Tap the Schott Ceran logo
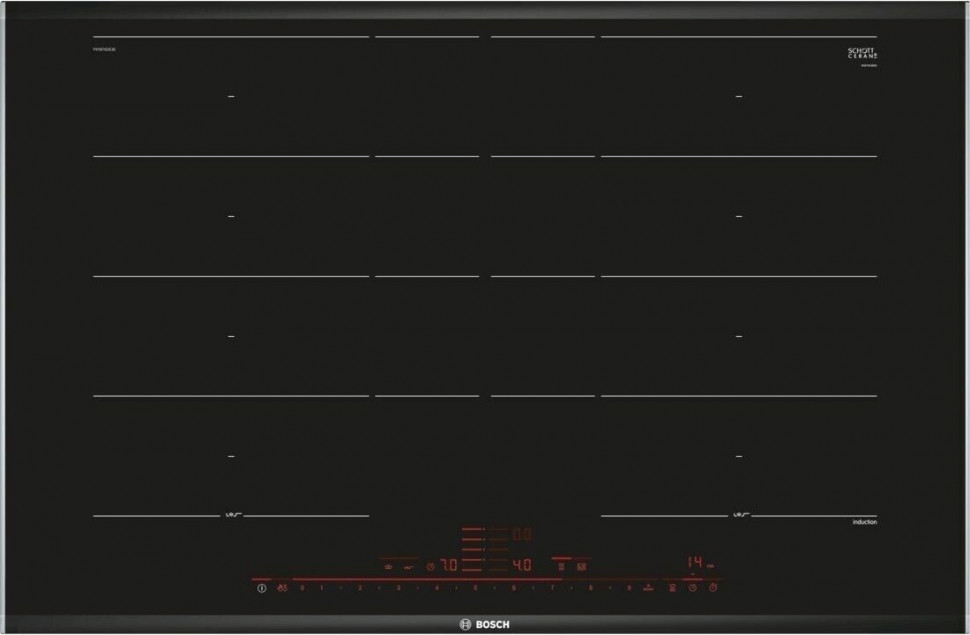The width and height of the screenshot is (970, 635). [x=862, y=53]
